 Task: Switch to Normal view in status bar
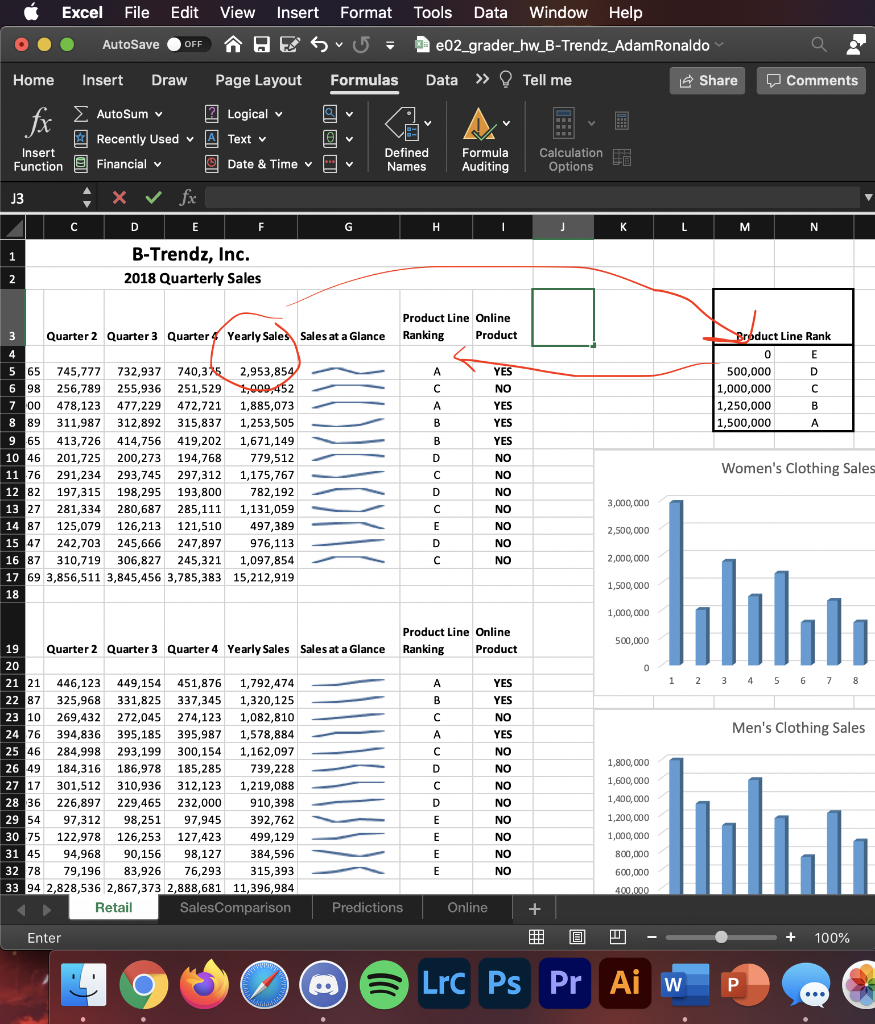pos(536,938)
